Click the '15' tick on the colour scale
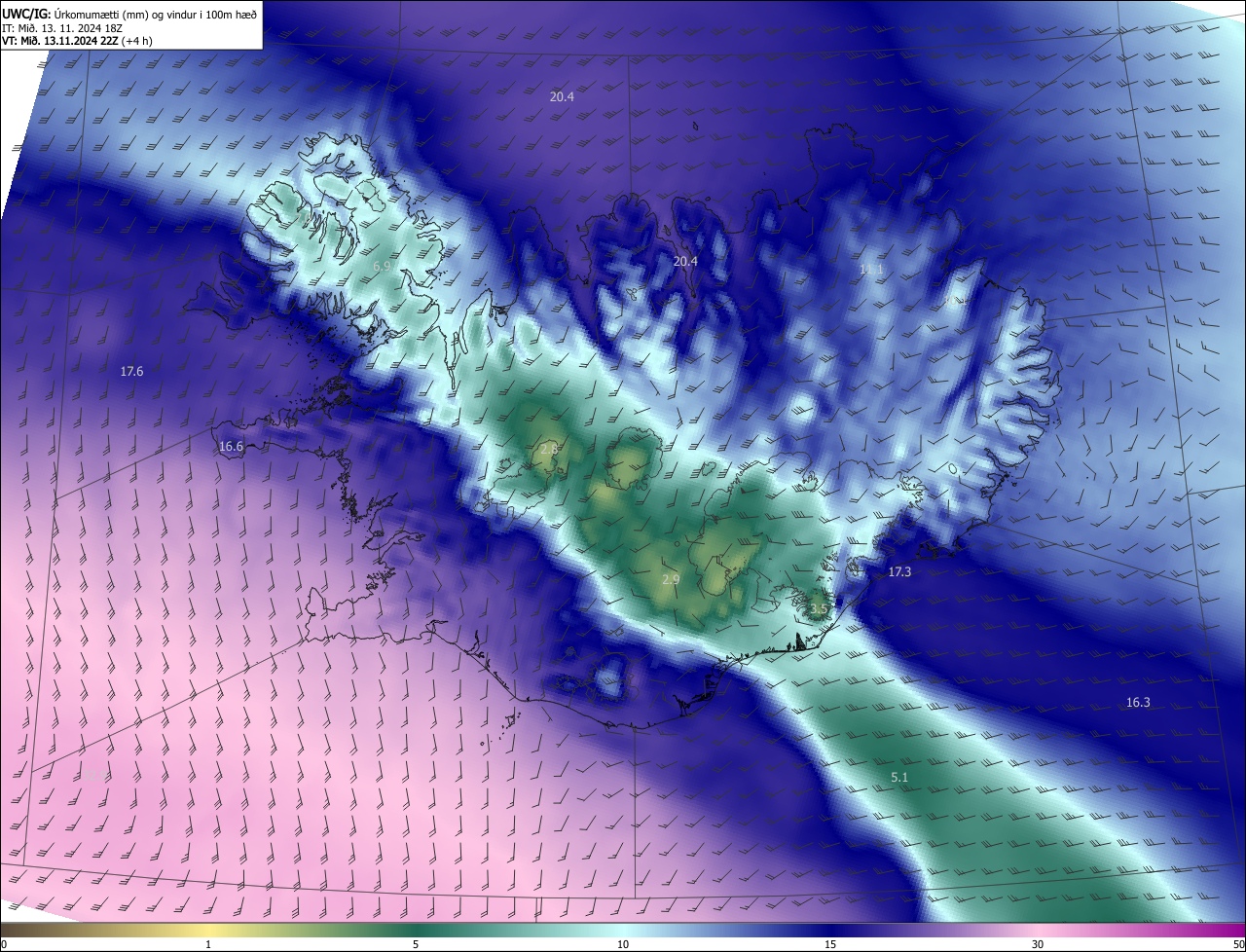Screen dimensions: 1246x952 click(830, 945)
